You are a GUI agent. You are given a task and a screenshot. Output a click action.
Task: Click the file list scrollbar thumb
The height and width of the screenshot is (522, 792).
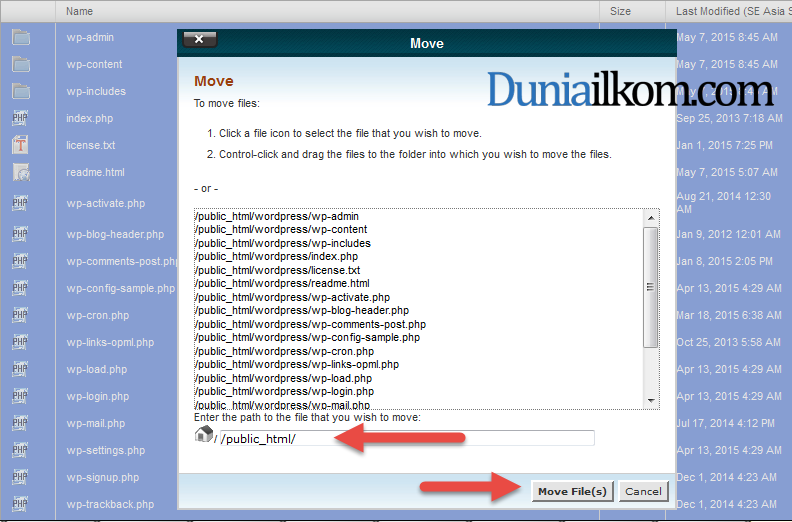(x=651, y=287)
